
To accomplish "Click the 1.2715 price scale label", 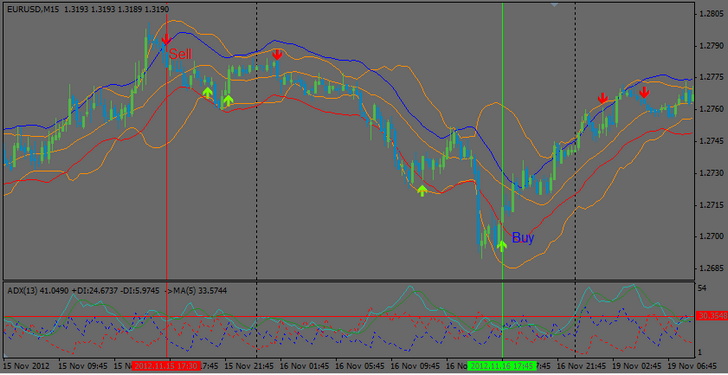I will [710, 205].
